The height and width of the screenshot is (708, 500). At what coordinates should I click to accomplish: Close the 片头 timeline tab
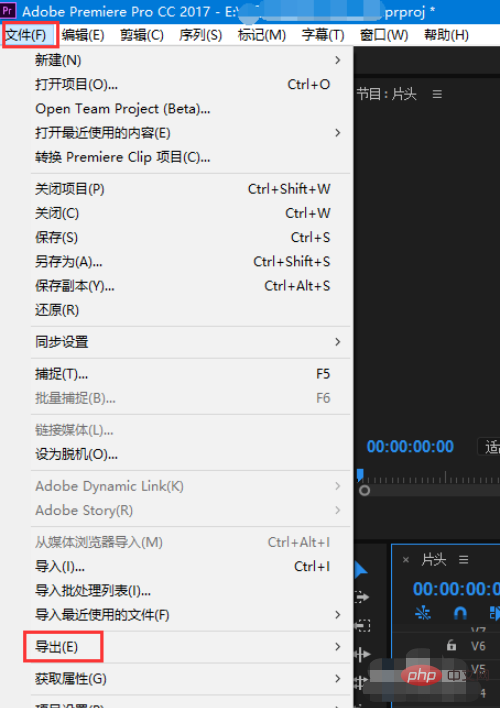pos(406,560)
